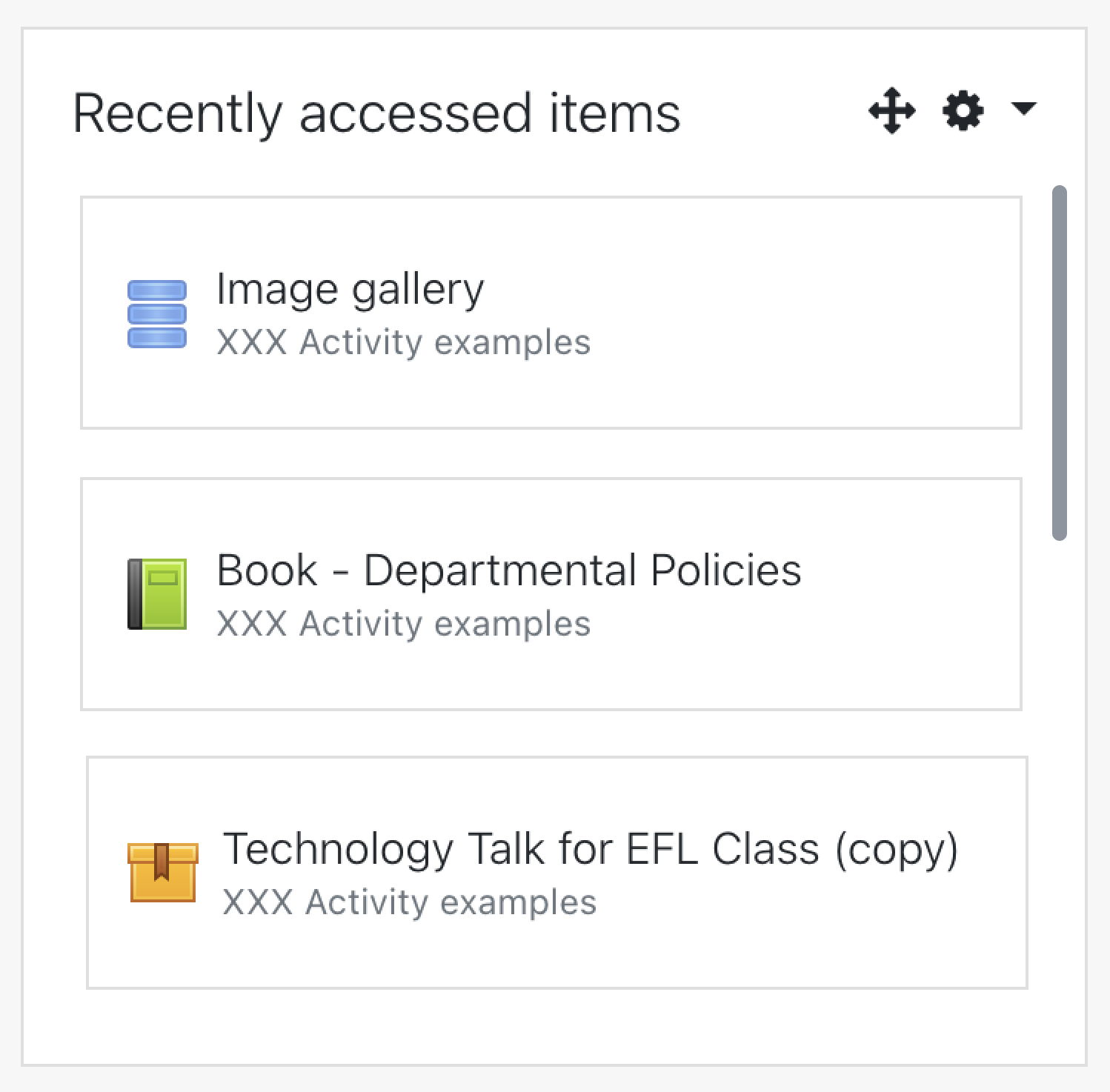Screen dimensions: 1110x1092
Task: Click the word Policies in Book title
Action: pyautogui.click(x=725, y=570)
